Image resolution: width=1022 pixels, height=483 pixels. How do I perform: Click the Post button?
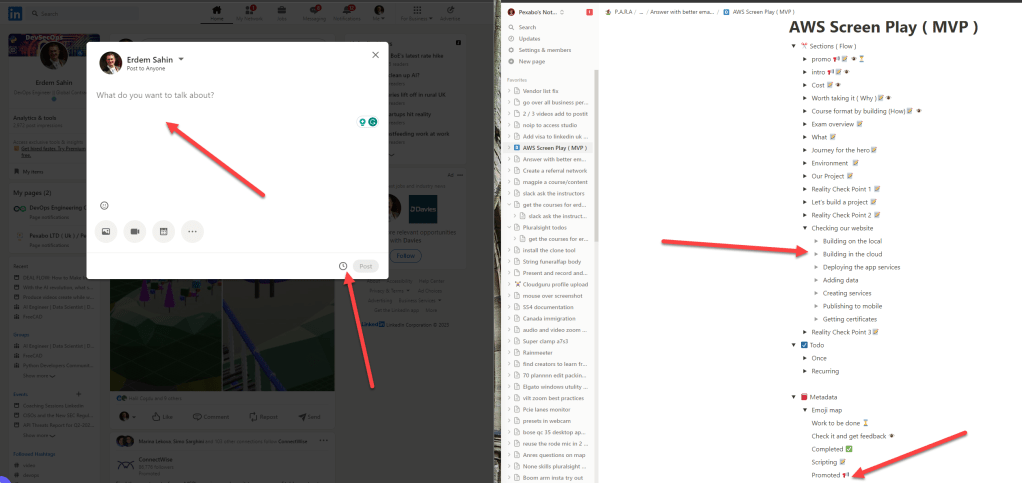[x=366, y=266]
